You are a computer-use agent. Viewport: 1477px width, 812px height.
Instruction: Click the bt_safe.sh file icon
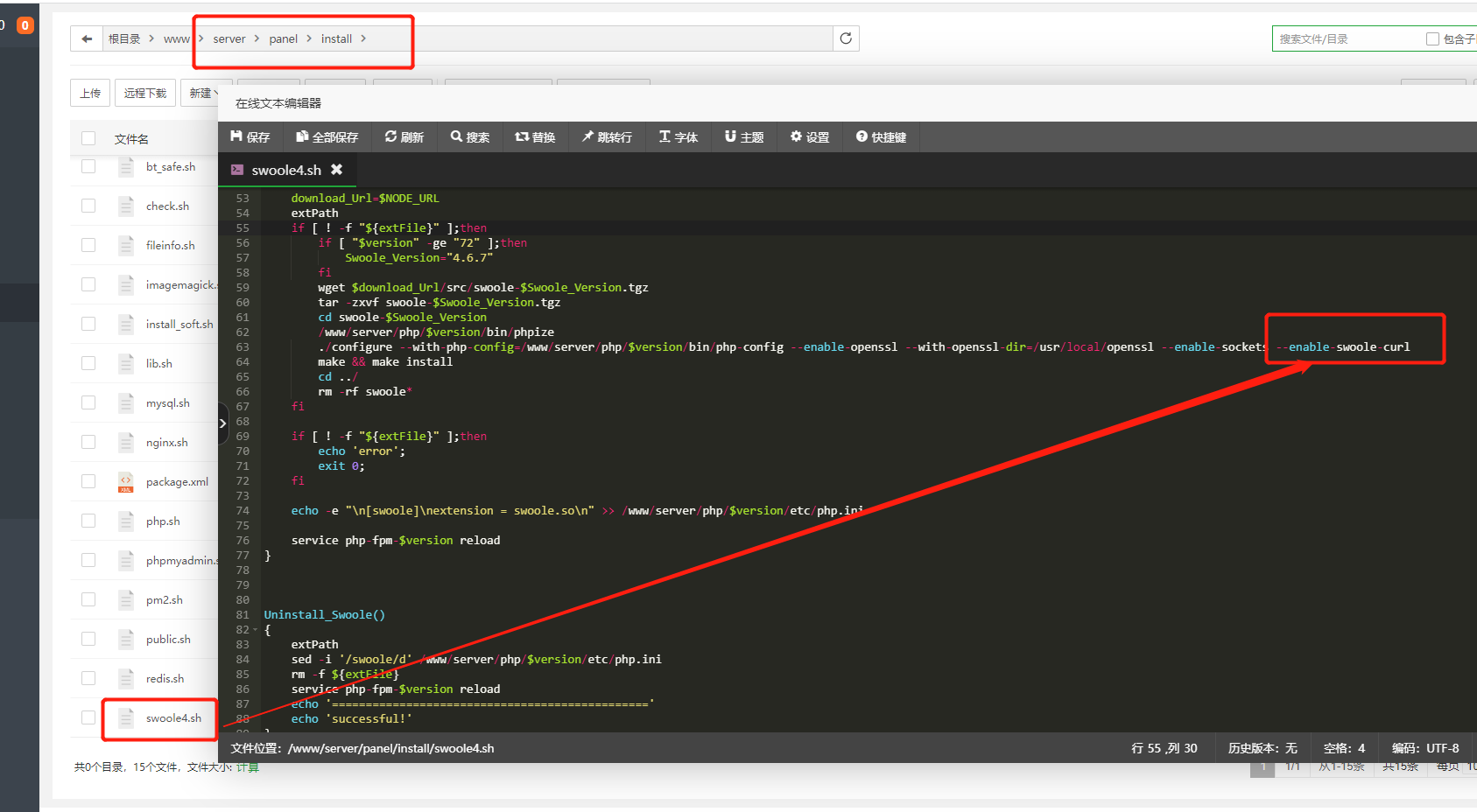point(126,166)
